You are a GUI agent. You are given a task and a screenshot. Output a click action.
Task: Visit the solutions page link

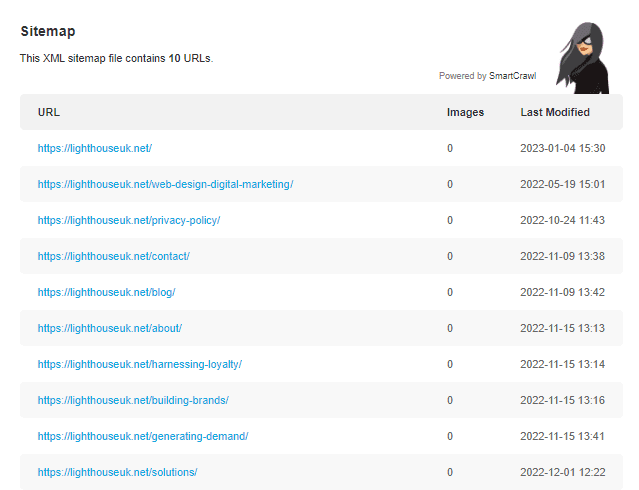tap(117, 472)
